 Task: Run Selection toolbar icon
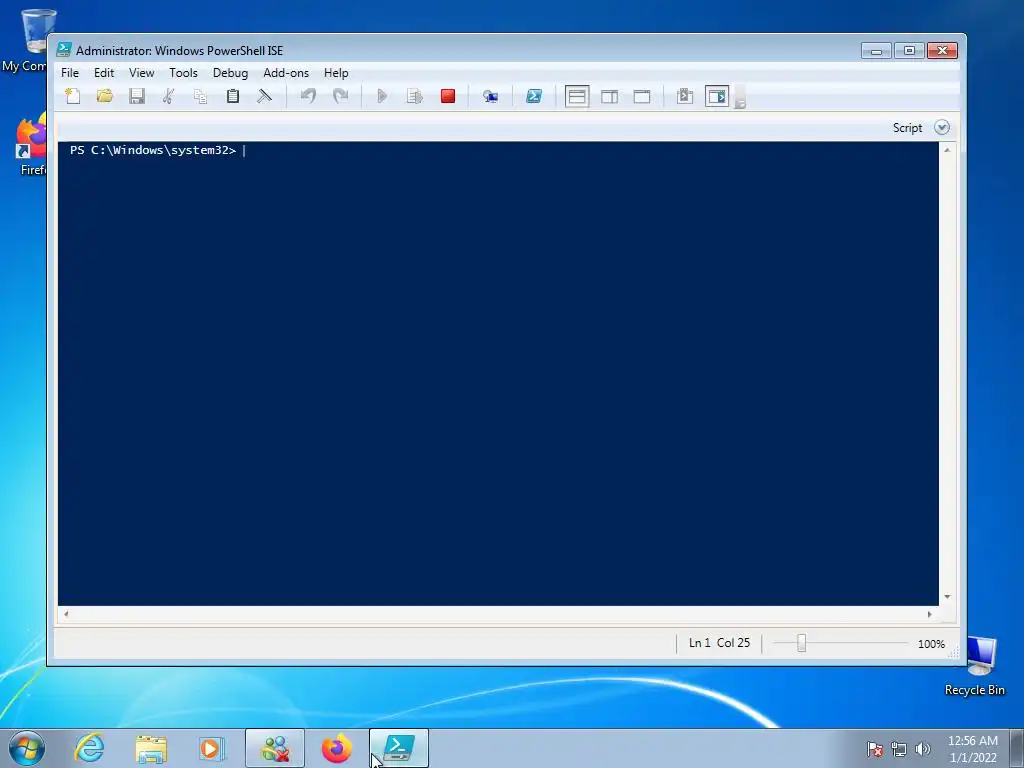(x=415, y=97)
